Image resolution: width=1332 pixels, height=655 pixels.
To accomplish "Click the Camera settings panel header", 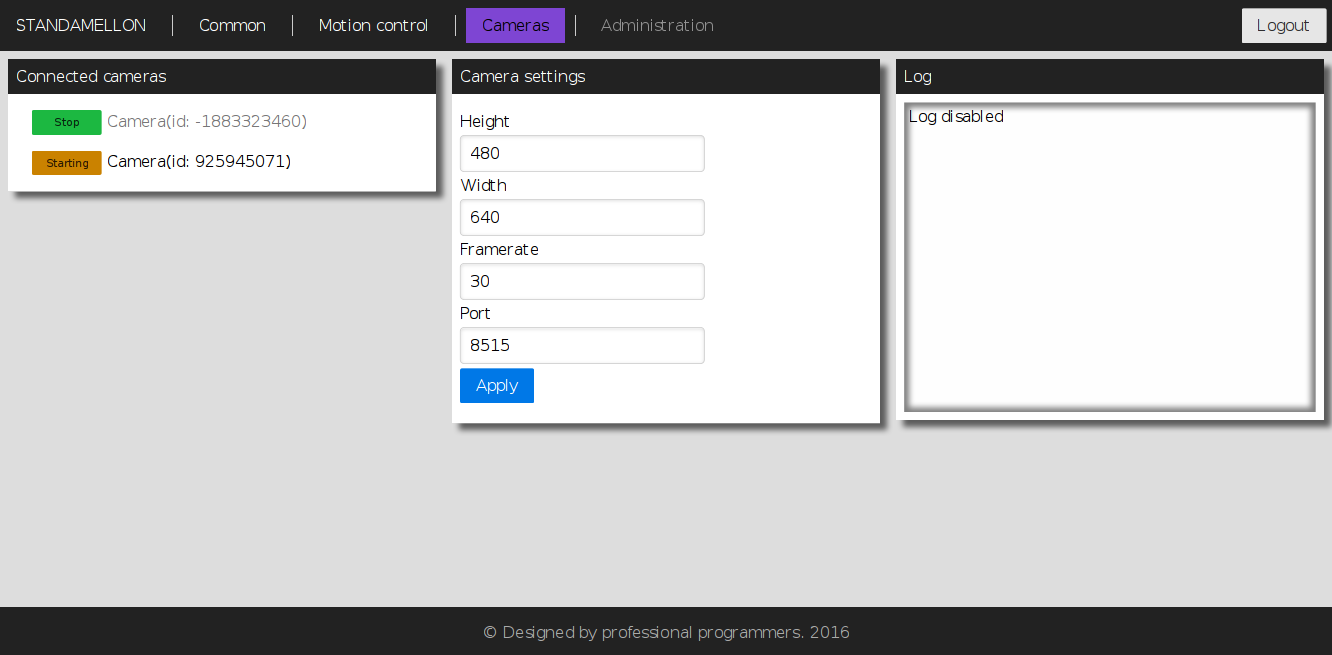I will point(666,76).
